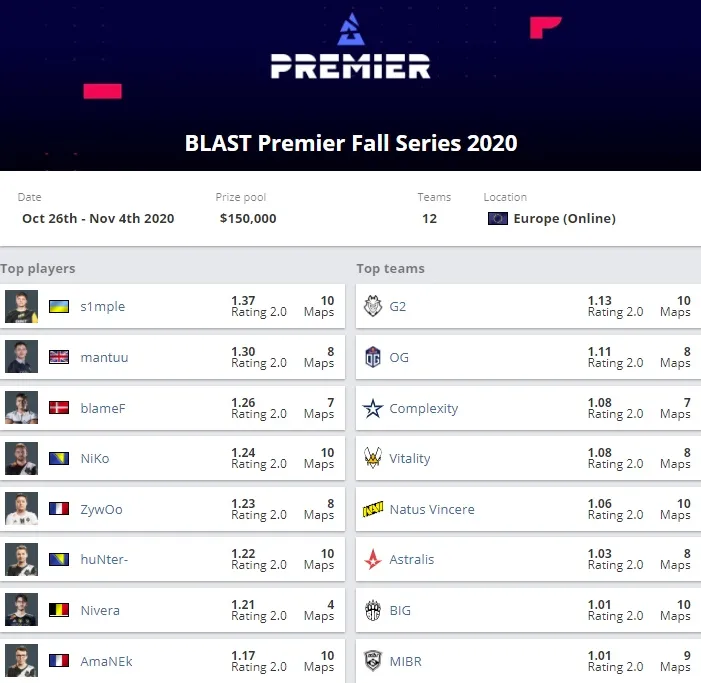Open the Nivera player profile link
The image size is (701, 683).
pos(100,610)
